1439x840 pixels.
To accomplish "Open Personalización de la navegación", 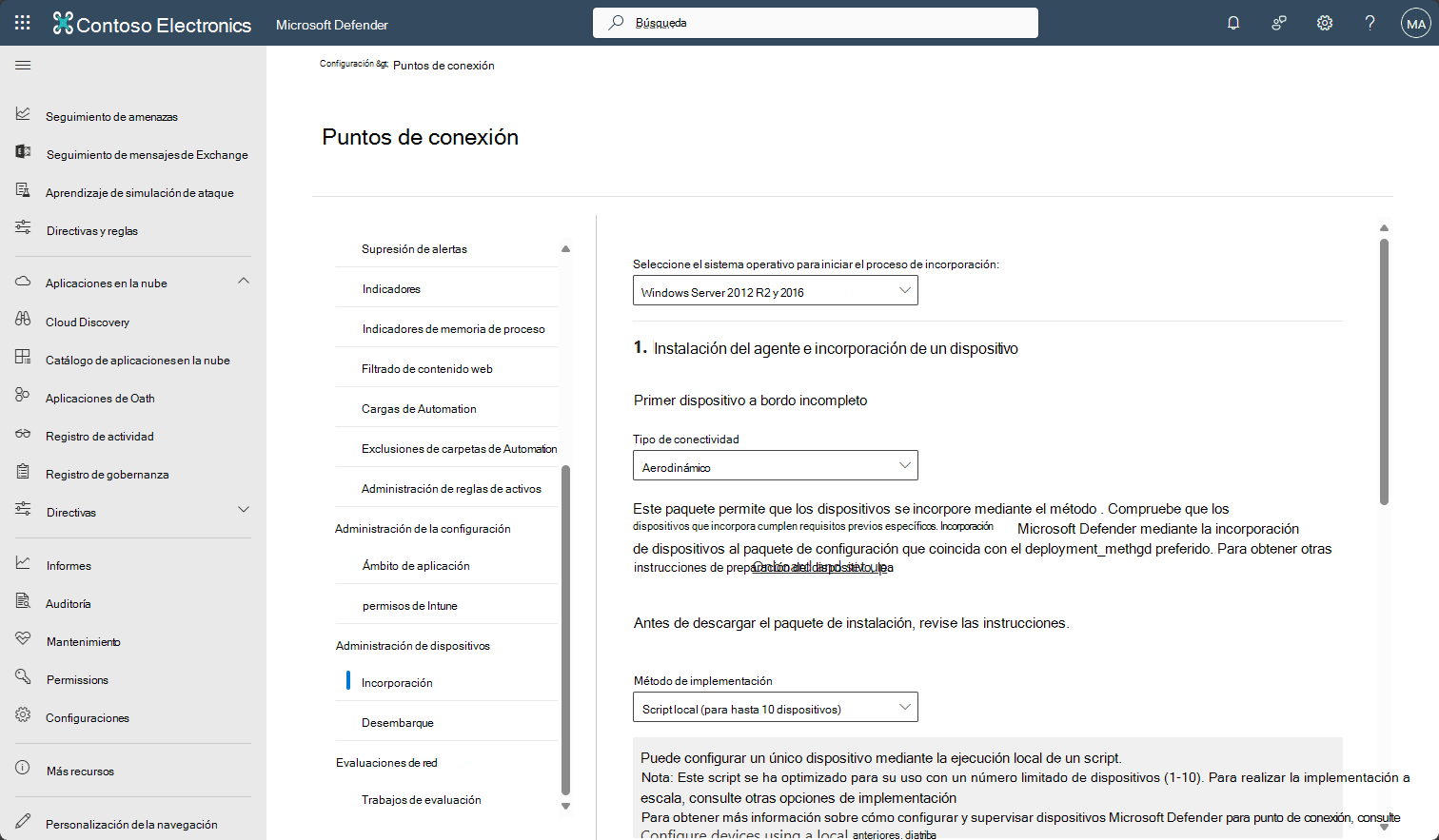I will point(132,822).
